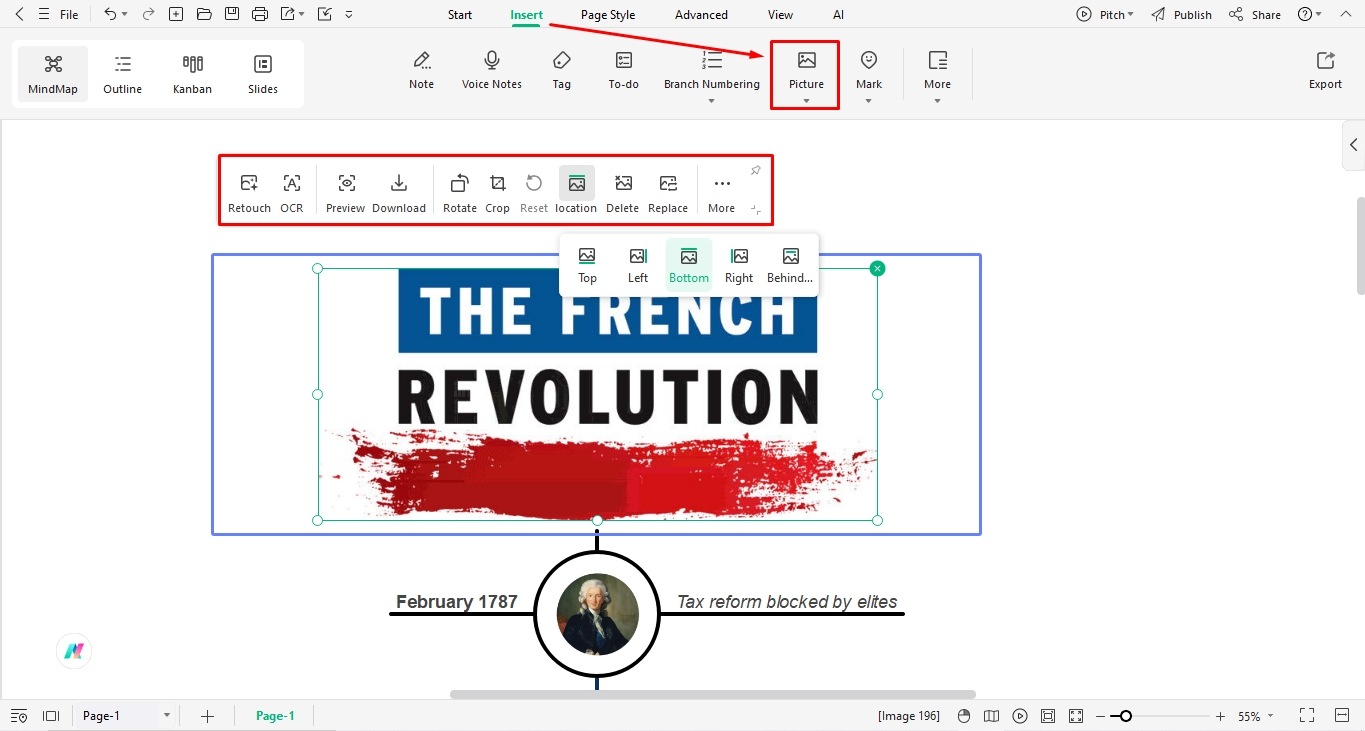Screen dimensions: 1365x731
Task: Click the Share button
Action: click(x=1255, y=15)
